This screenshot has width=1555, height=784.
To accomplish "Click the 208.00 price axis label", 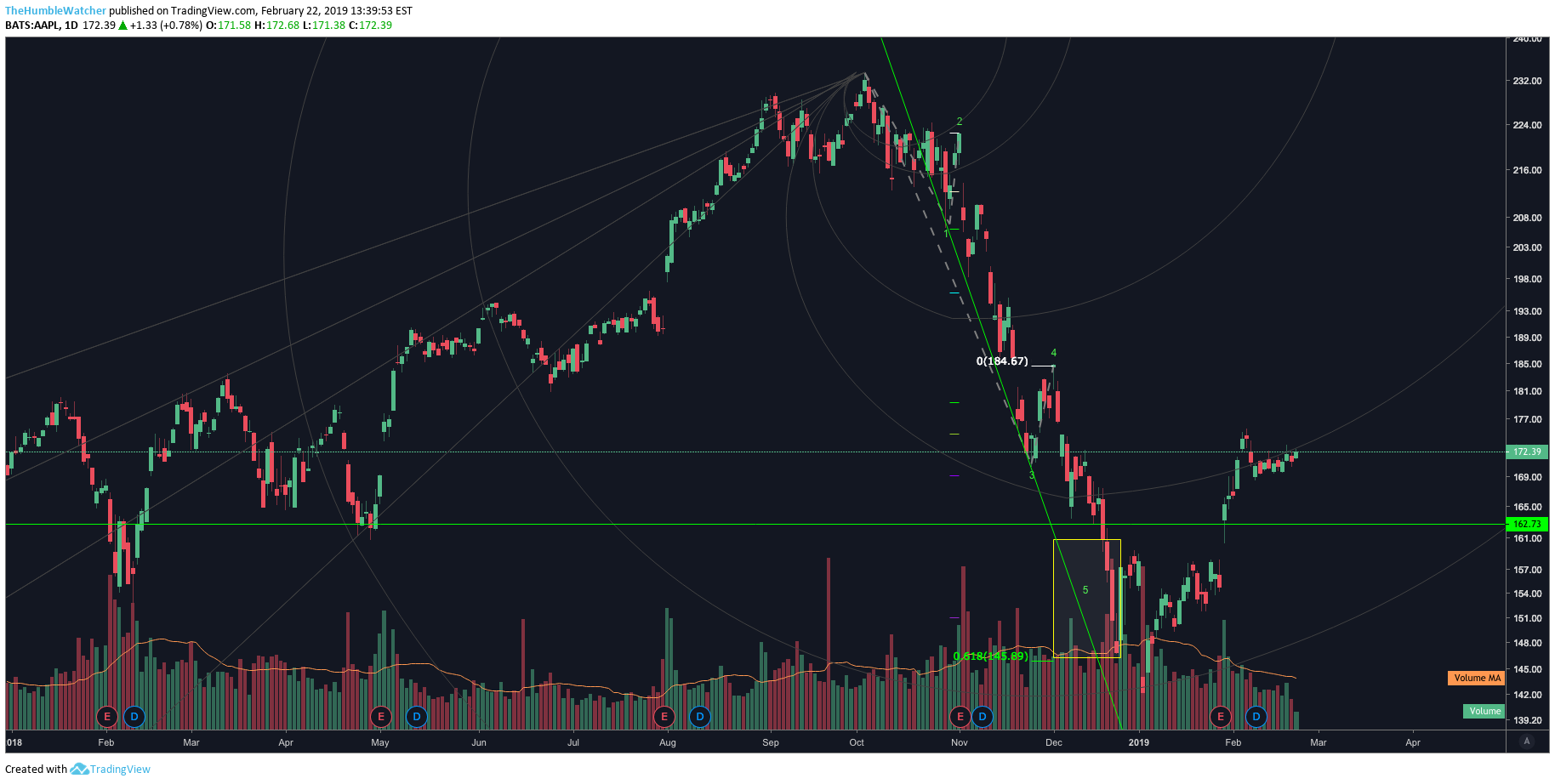I will pos(1527,218).
